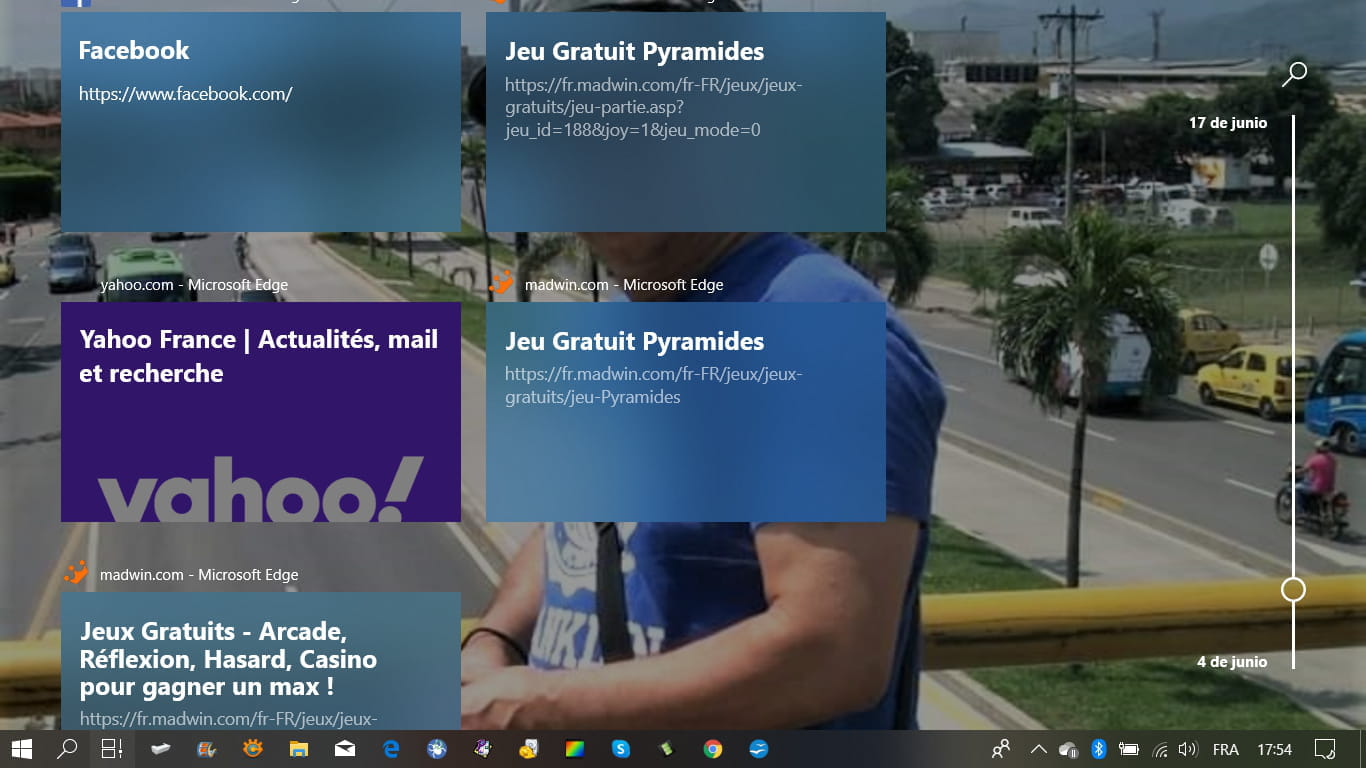Open the Yahoo France activity card

[x=261, y=412]
